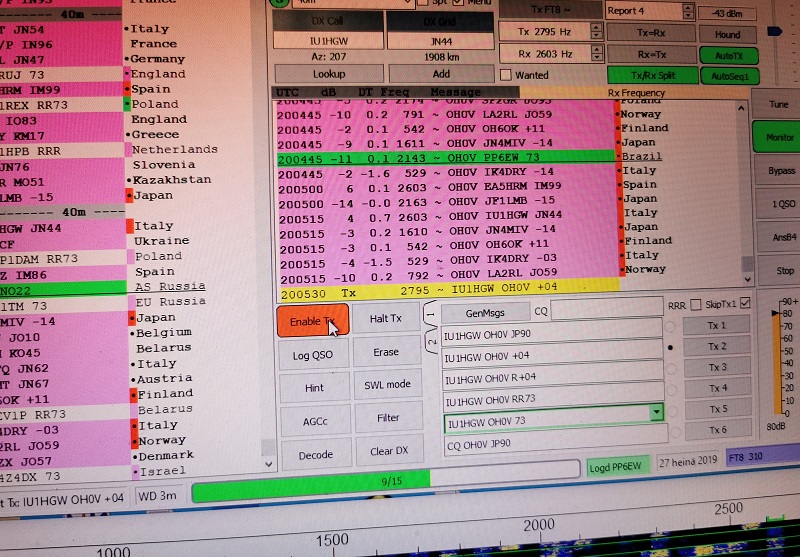Click the IU1HGW OH0V JP90 message field
Screen dimensions: 800x557
point(552,335)
